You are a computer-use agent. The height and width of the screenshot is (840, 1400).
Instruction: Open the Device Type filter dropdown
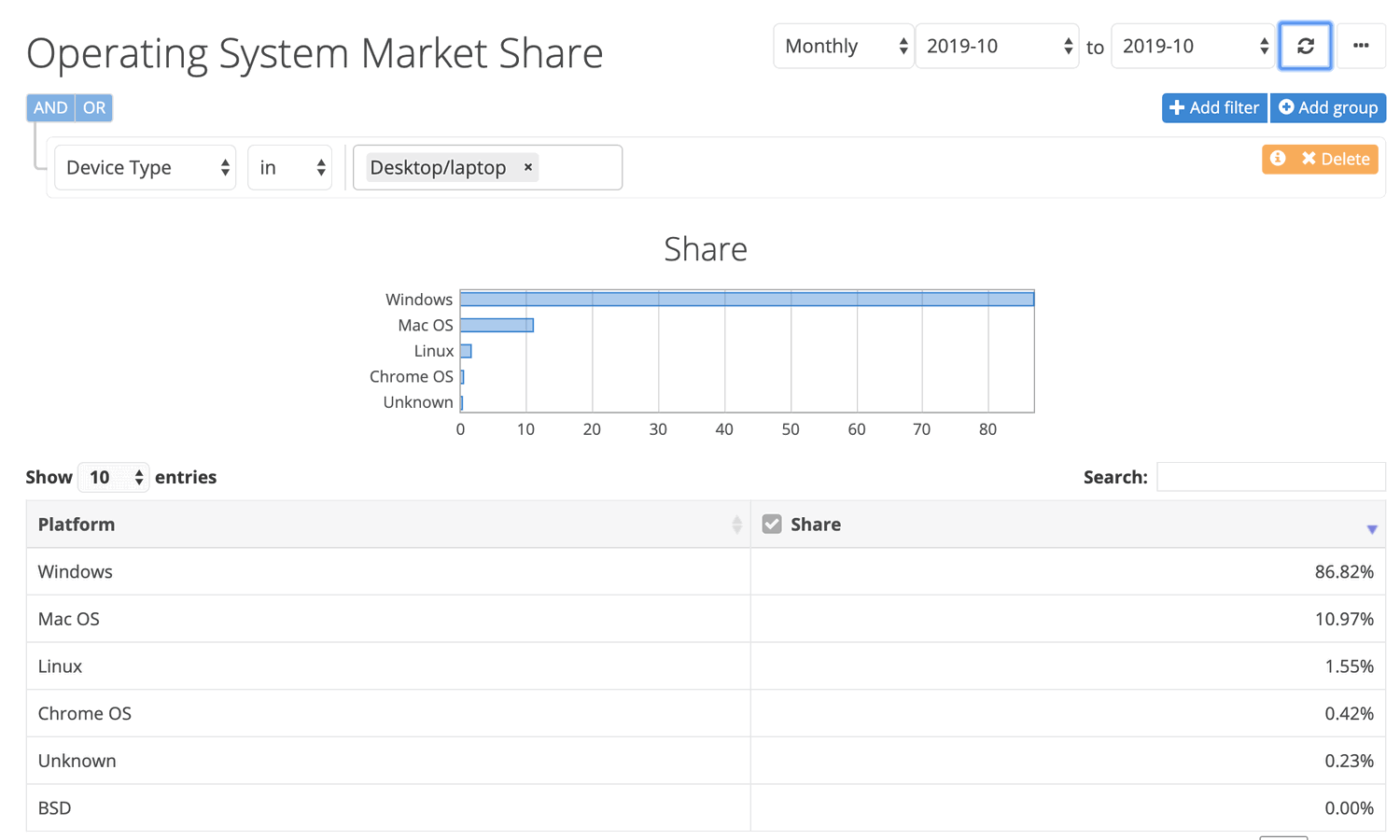pyautogui.click(x=145, y=167)
